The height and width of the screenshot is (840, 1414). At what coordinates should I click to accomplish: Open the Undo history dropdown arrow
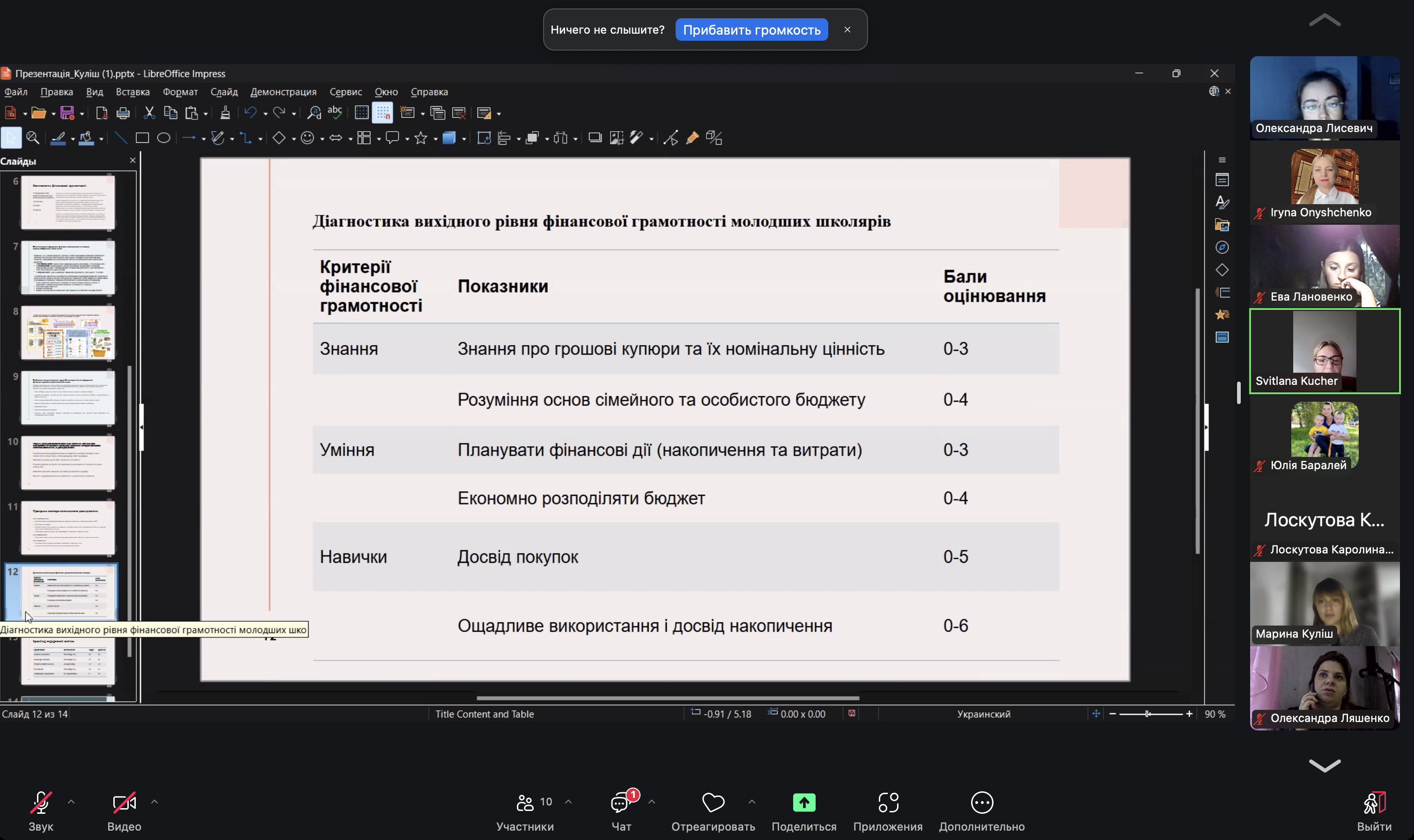point(265,114)
